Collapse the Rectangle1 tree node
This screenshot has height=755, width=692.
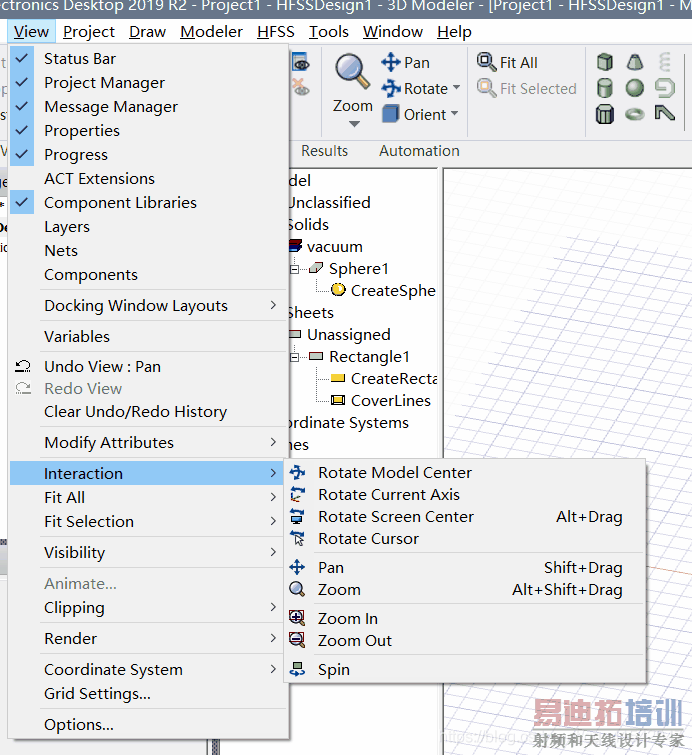click(295, 357)
